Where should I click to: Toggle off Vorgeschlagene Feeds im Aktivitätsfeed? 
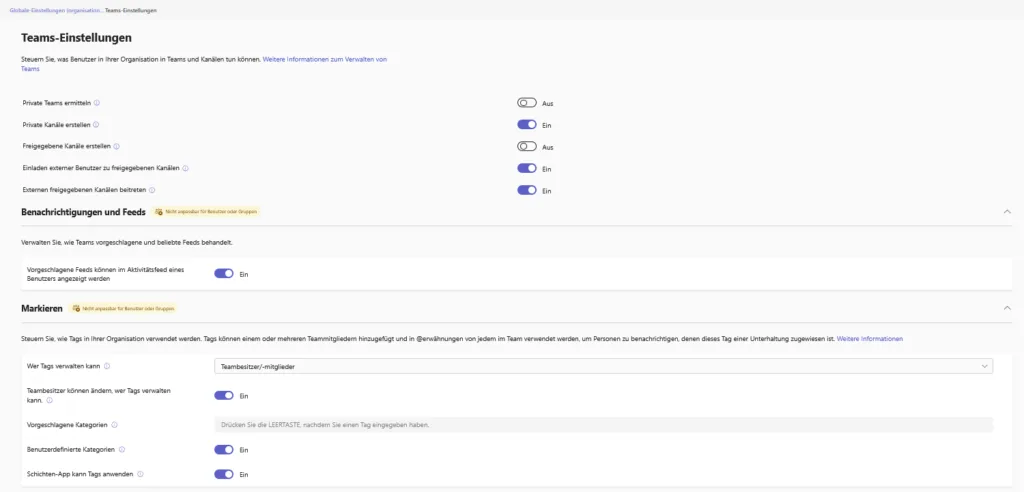pos(224,273)
